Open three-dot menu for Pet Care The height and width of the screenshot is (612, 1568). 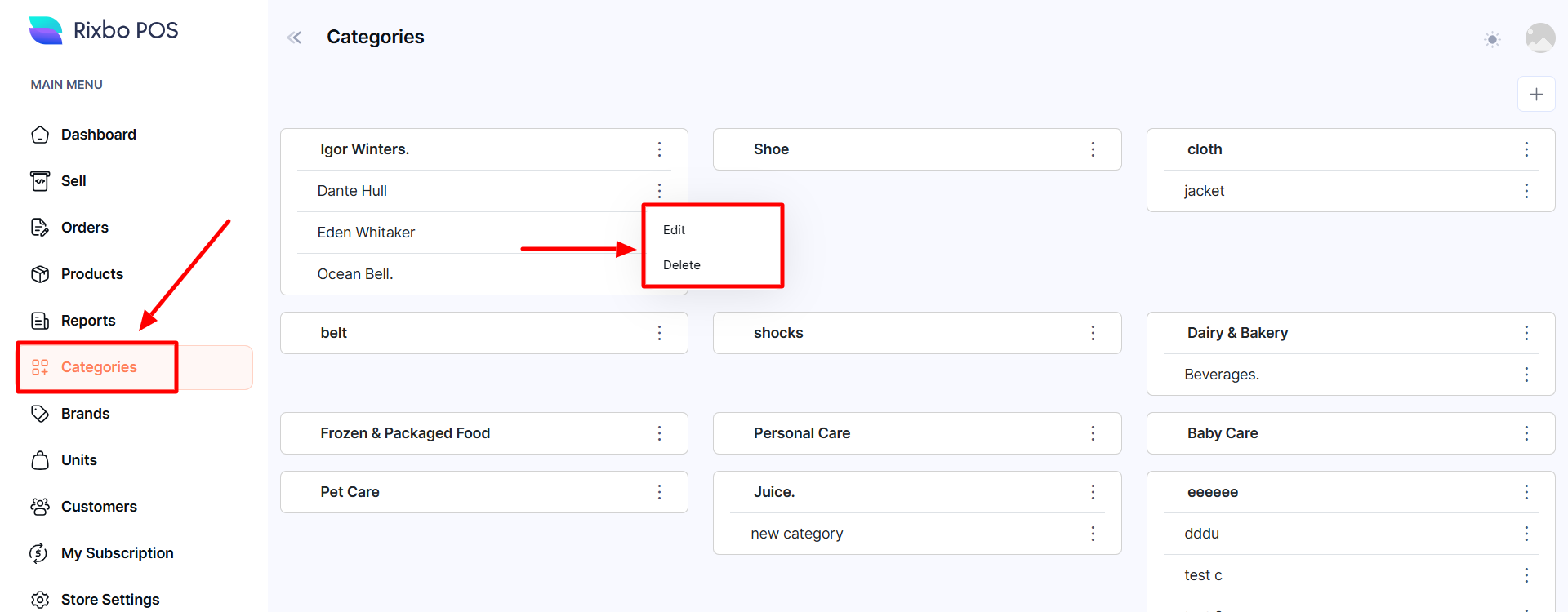point(659,492)
